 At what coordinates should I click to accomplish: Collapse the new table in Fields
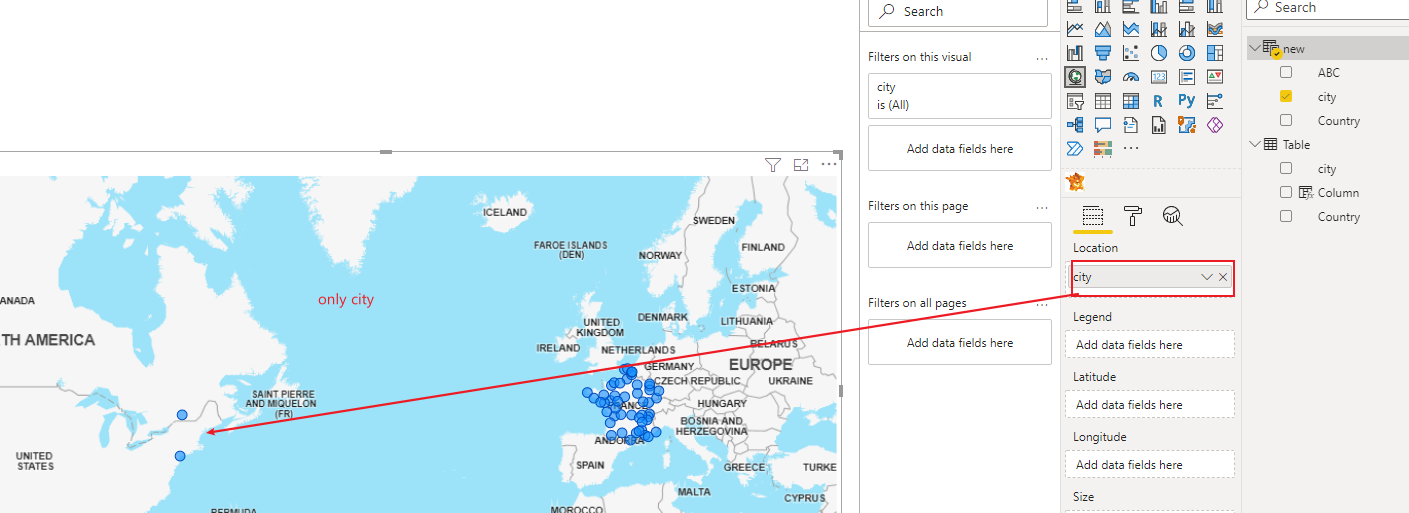click(1255, 48)
